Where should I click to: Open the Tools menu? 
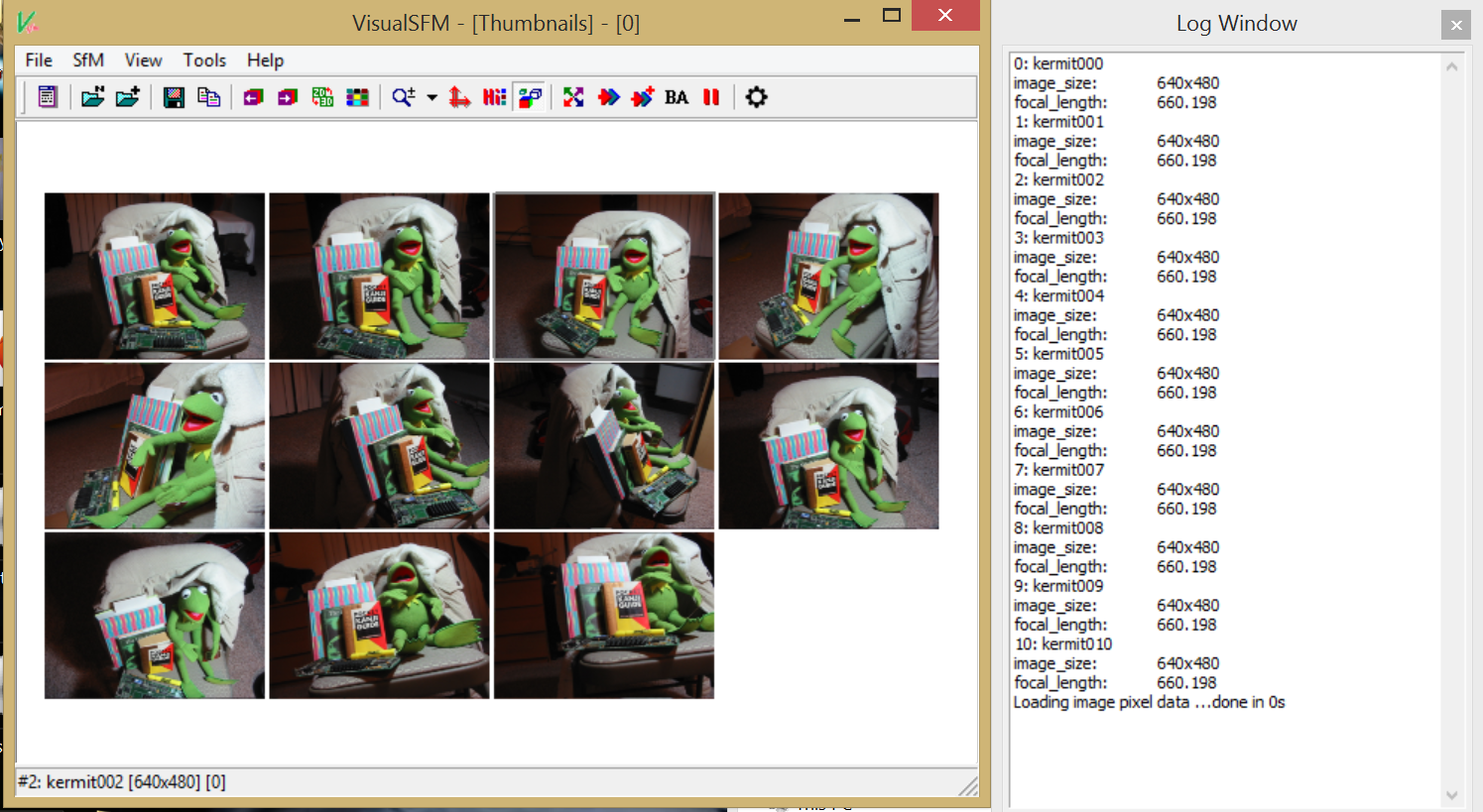coord(204,60)
